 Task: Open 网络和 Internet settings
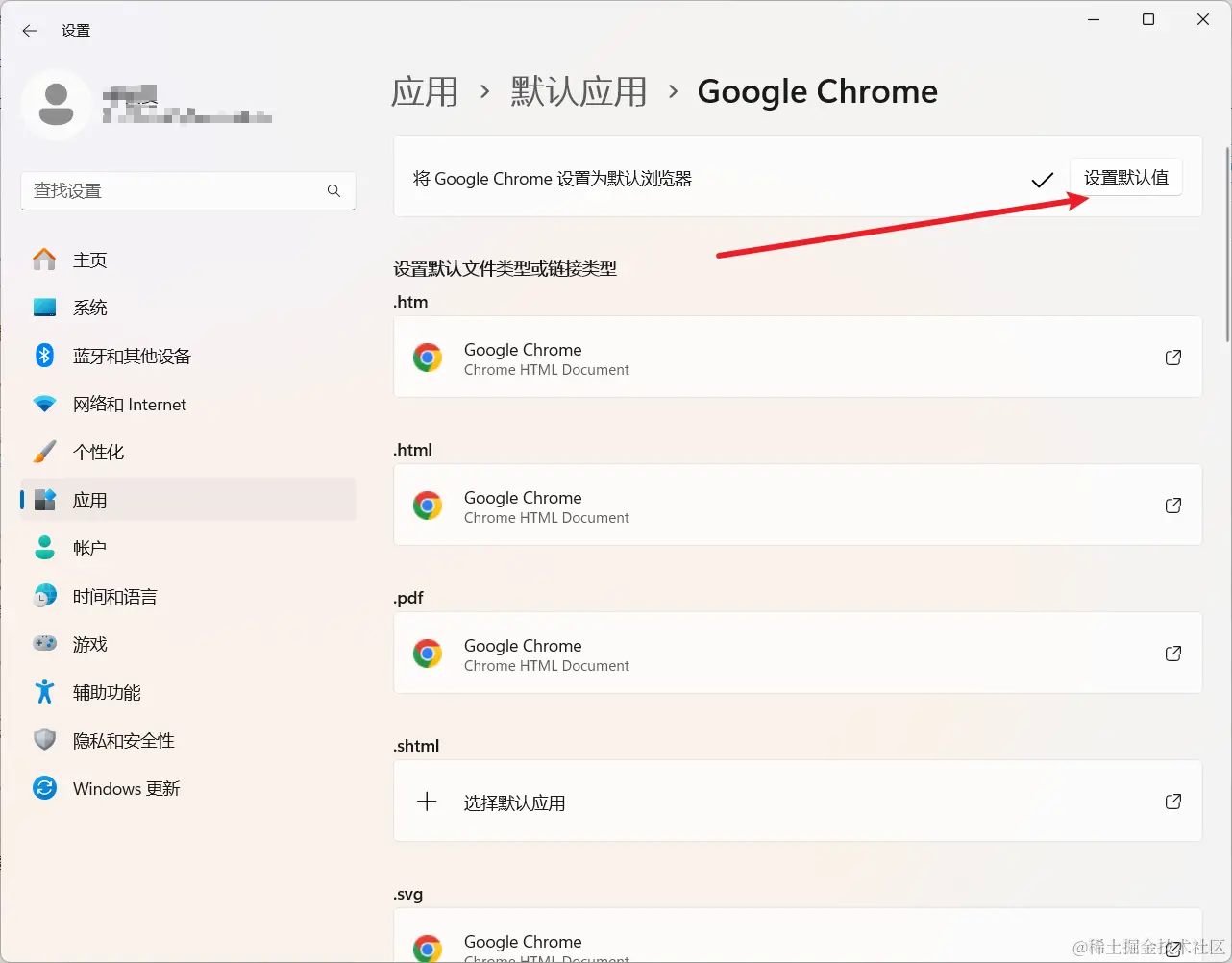click(x=188, y=404)
